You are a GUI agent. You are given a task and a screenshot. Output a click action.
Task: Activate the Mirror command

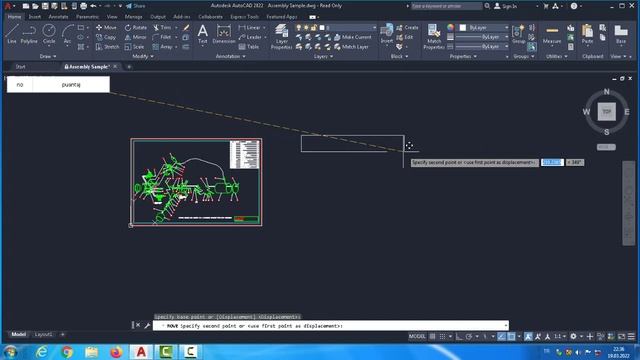tap(136, 37)
